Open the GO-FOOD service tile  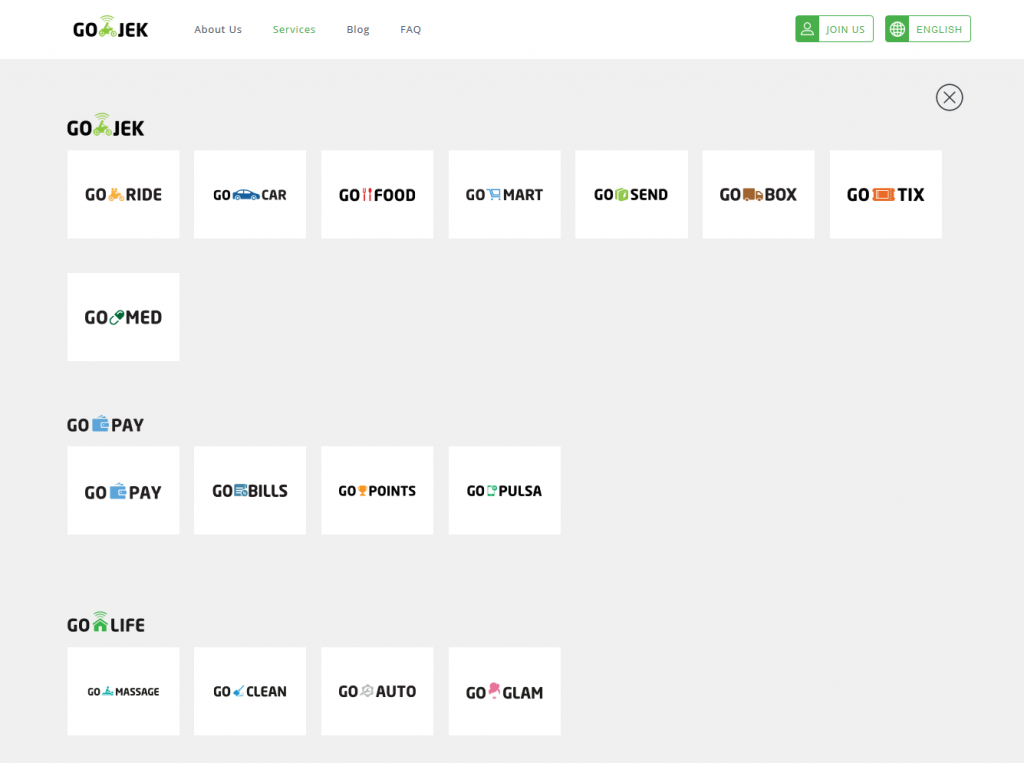click(x=377, y=195)
